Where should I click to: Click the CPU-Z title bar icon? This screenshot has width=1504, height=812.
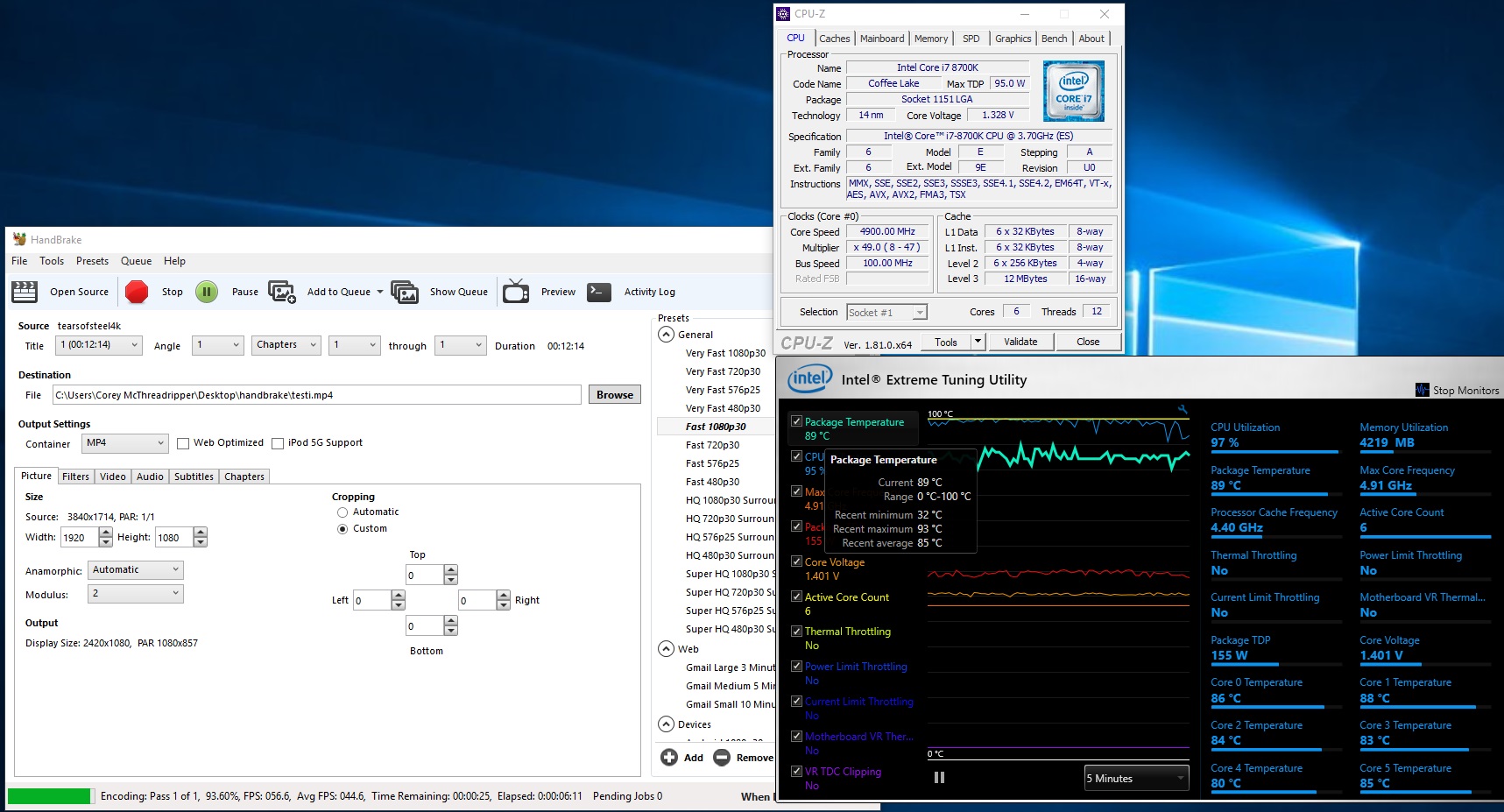tap(783, 14)
